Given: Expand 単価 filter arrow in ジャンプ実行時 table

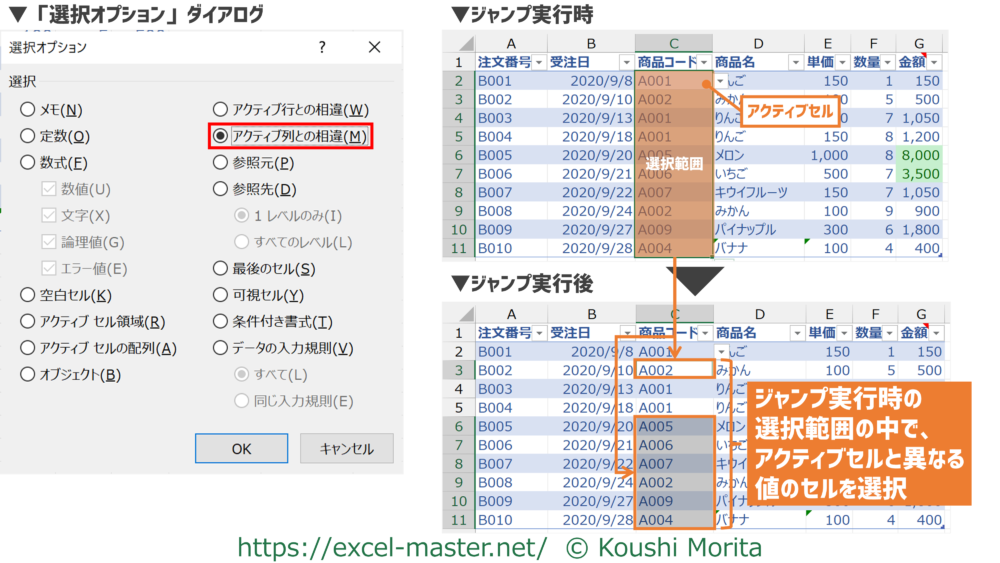Looking at the screenshot, I should click(x=843, y=63).
